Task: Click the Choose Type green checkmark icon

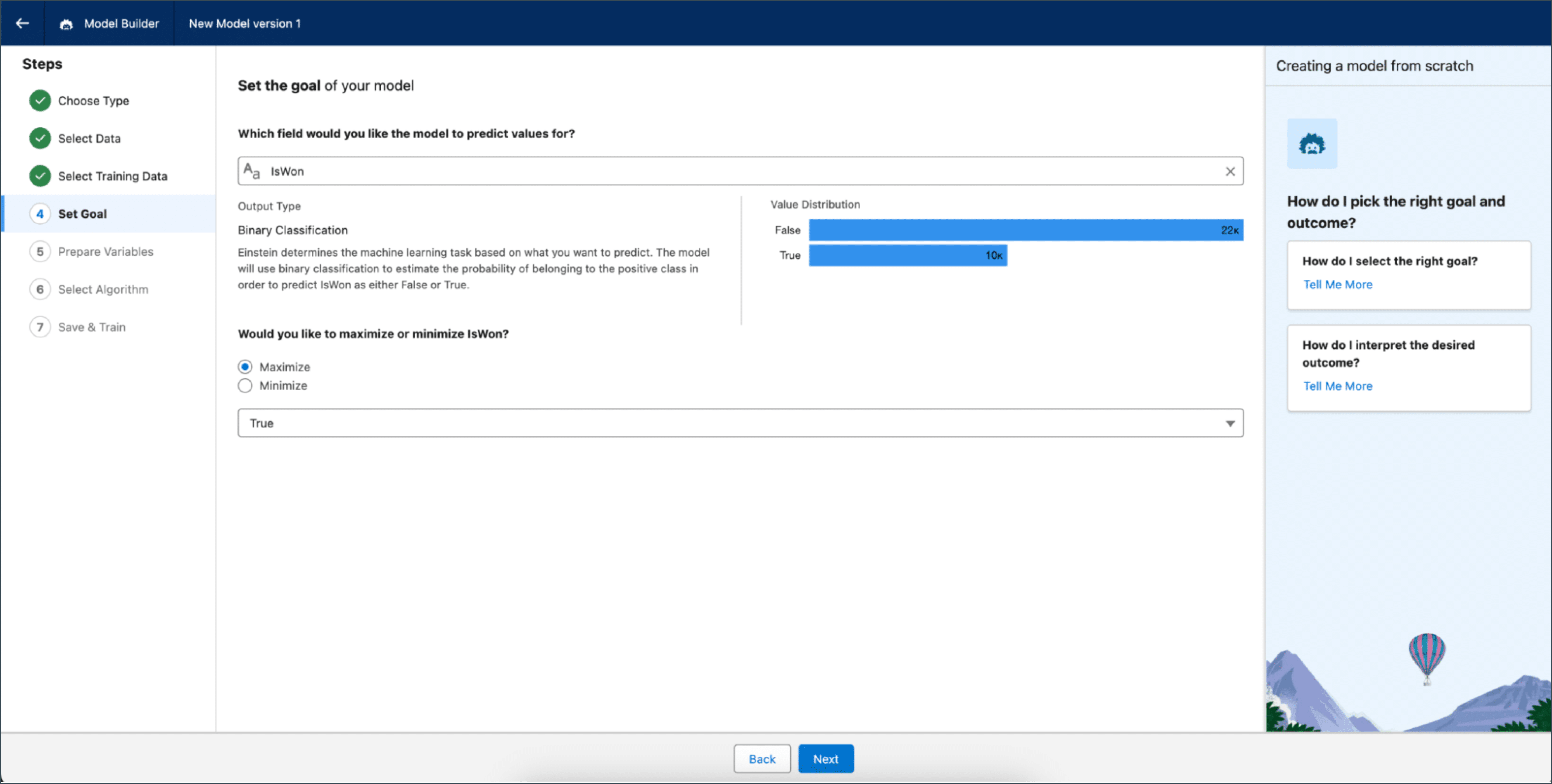Action: [40, 101]
